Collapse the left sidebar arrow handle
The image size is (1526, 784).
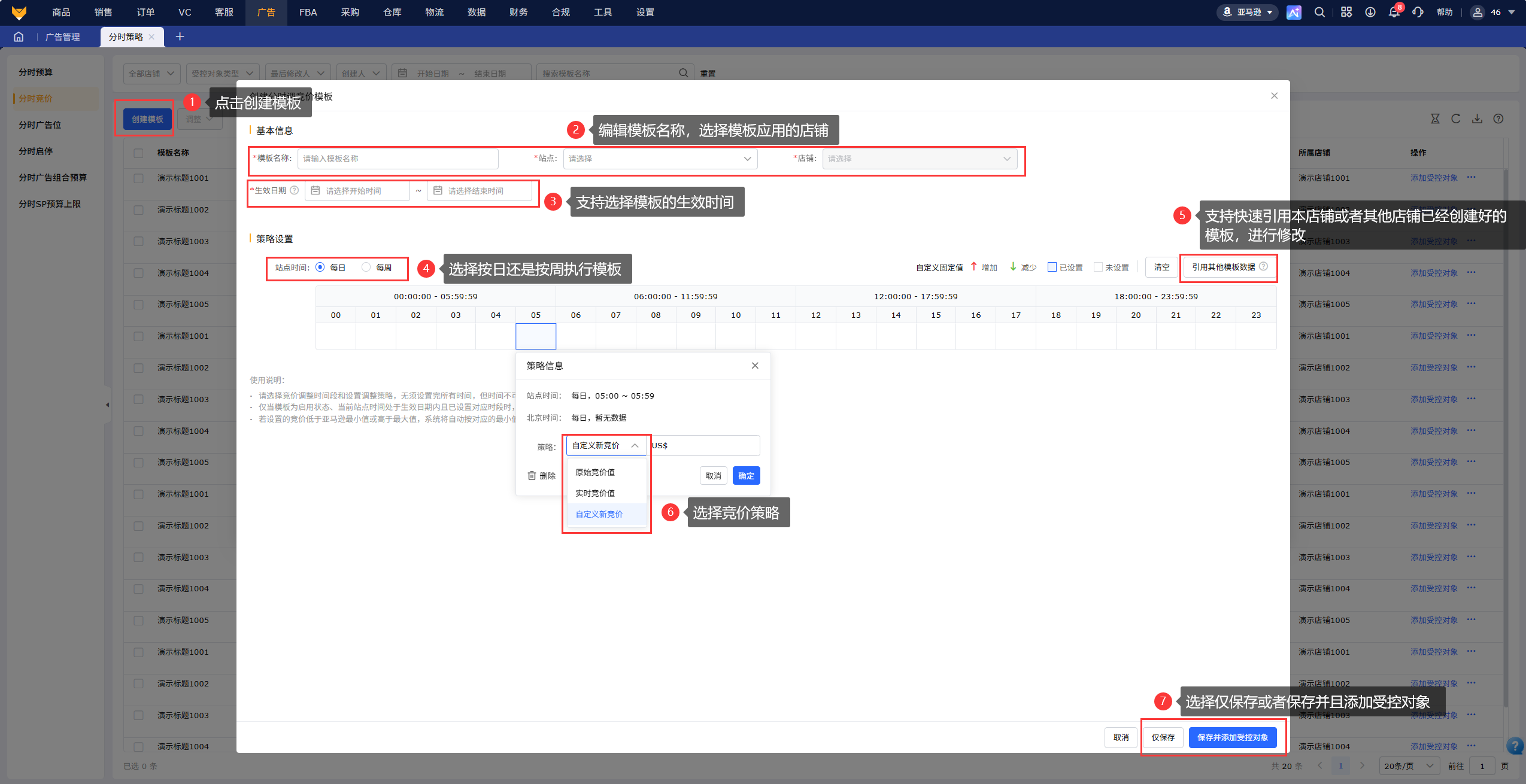point(107,405)
